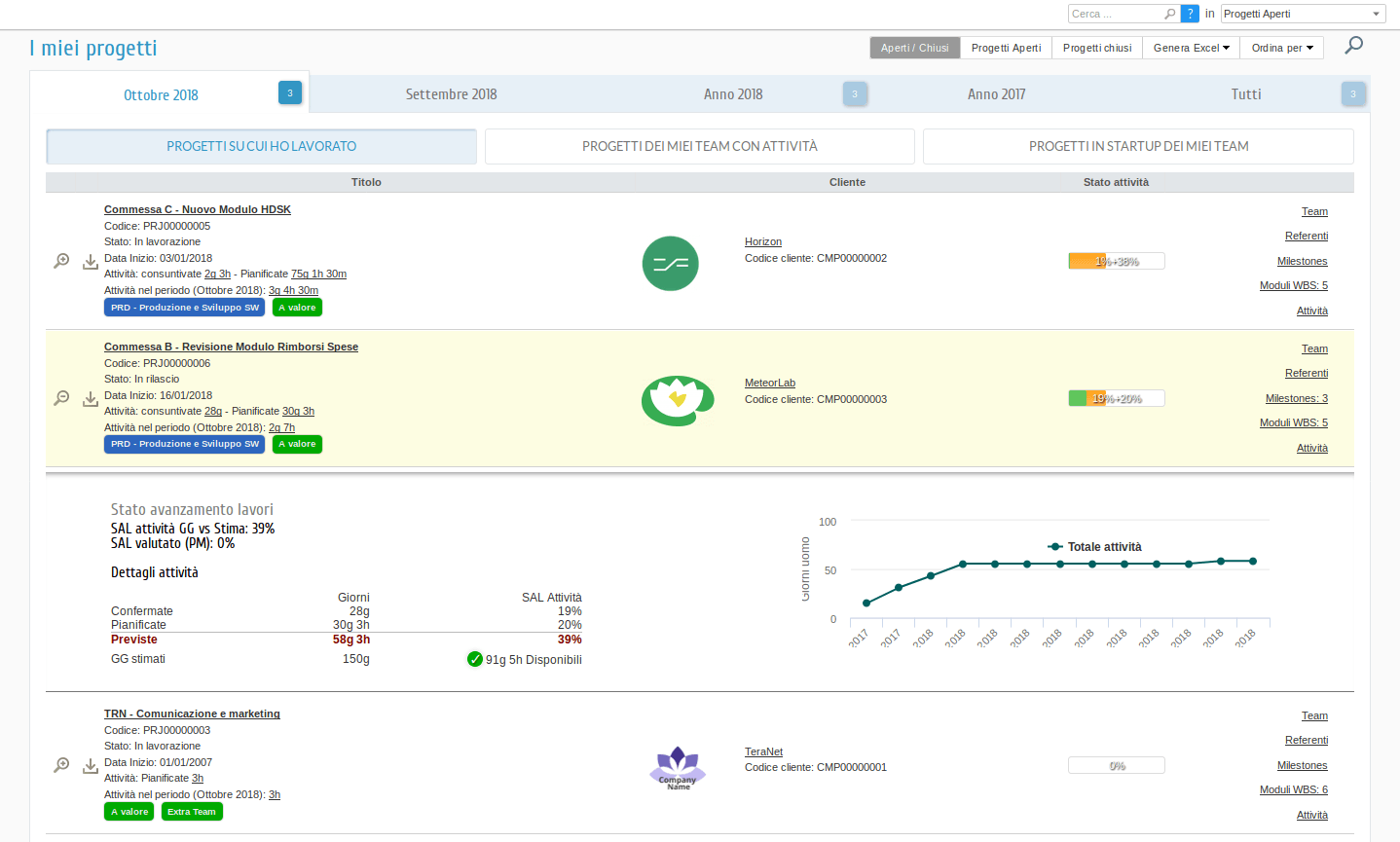The image size is (1400, 842).
Task: Toggle the Aperti / Chiusi filter
Action: 914,48
